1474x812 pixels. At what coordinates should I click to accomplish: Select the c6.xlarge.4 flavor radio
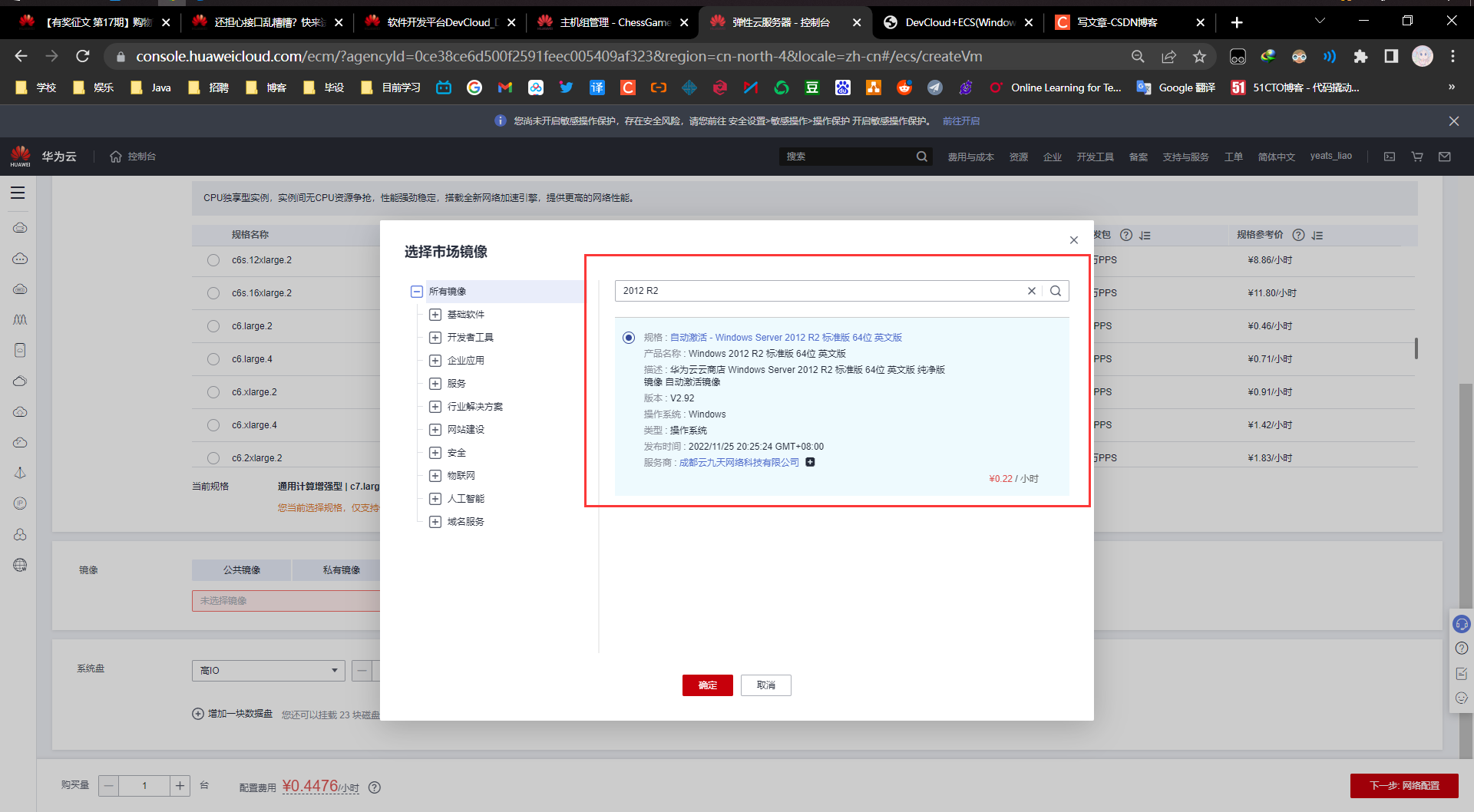point(213,425)
